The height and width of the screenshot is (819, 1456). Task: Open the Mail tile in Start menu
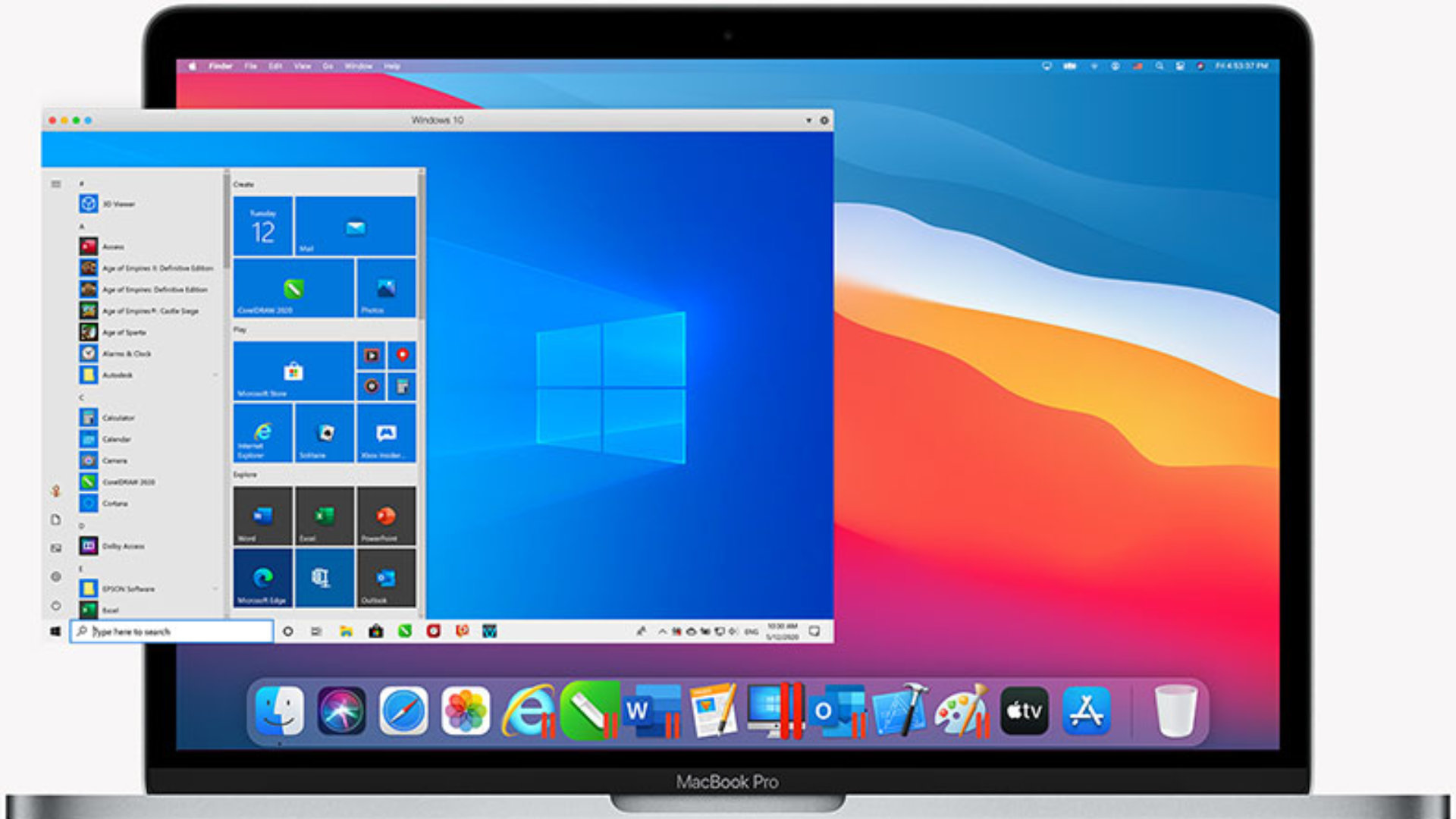355,226
